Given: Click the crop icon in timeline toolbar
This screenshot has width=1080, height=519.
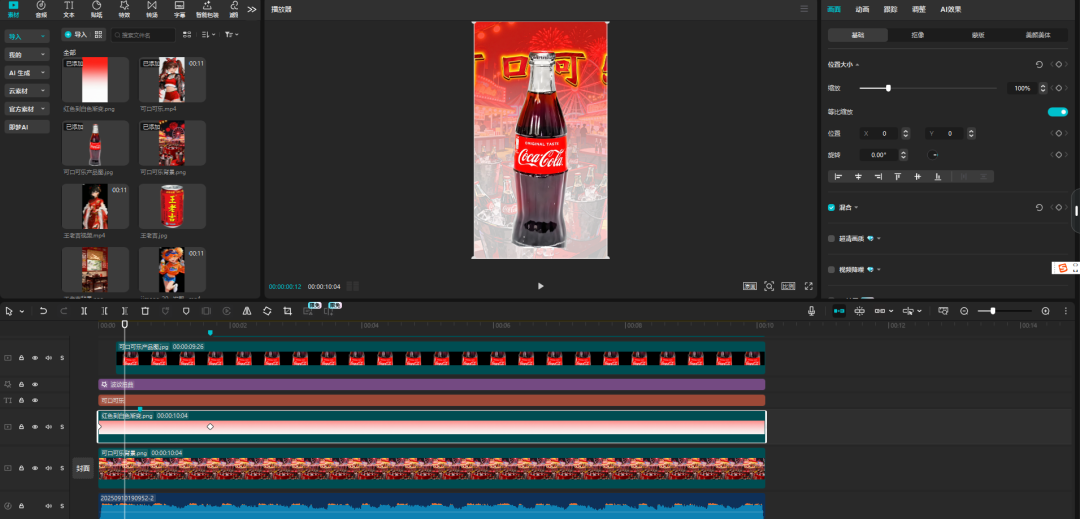Looking at the screenshot, I should 287,311.
